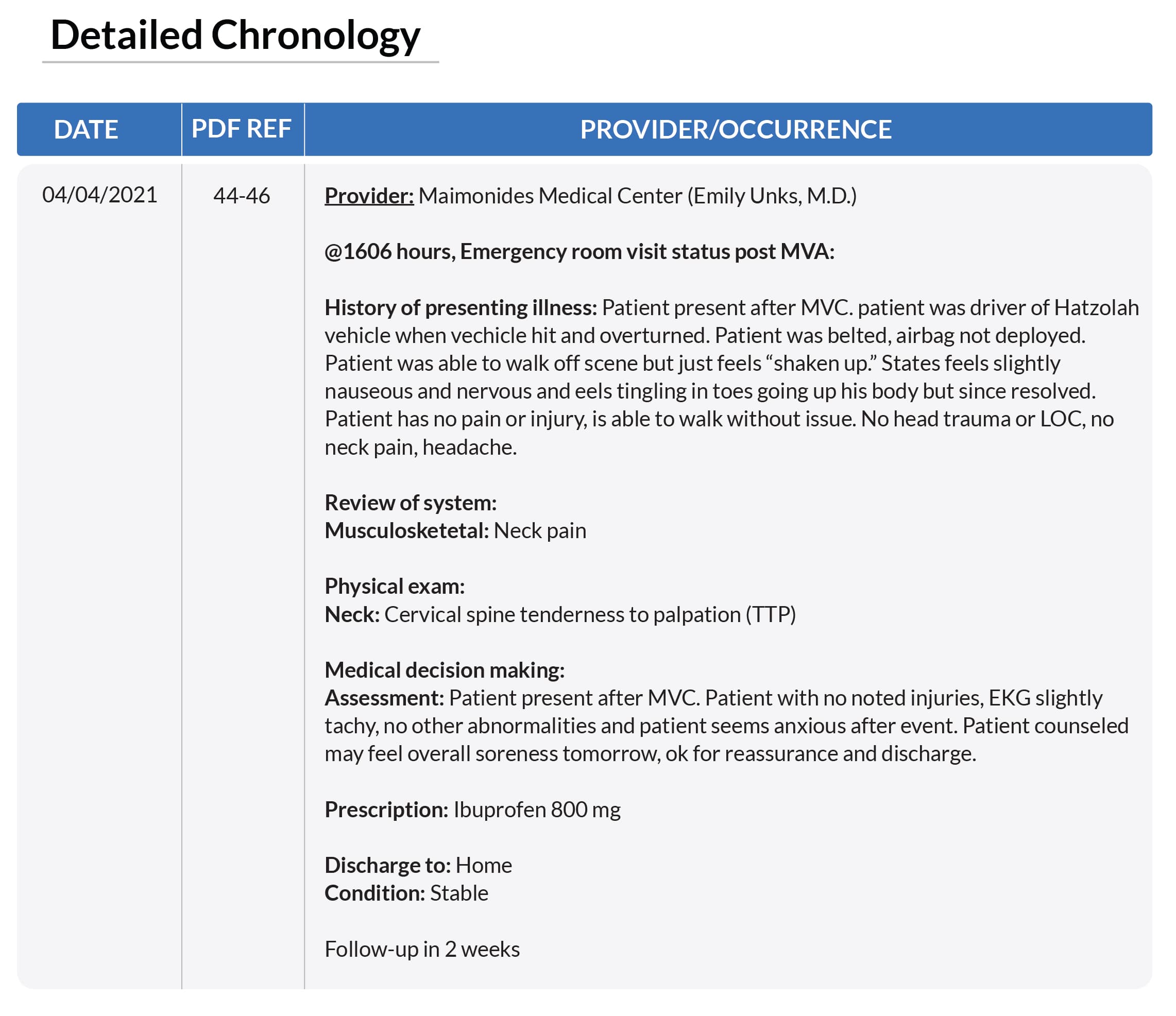Click the PROVIDER/OCCURRENCE column header
The image size is (1176, 1016).
[736, 130]
